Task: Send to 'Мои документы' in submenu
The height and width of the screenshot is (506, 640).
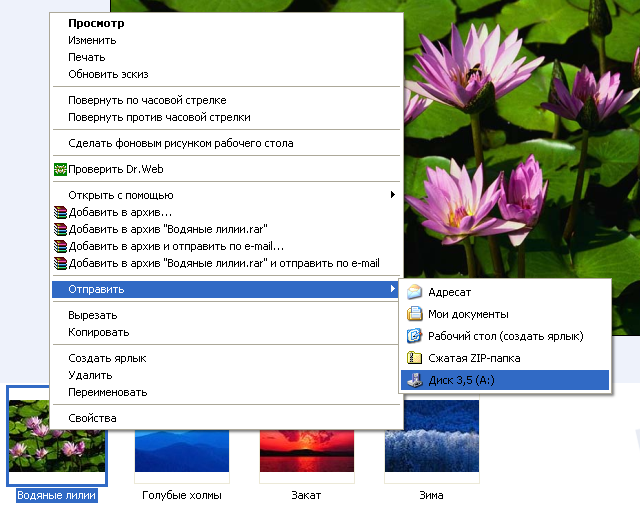Action: 505,314
